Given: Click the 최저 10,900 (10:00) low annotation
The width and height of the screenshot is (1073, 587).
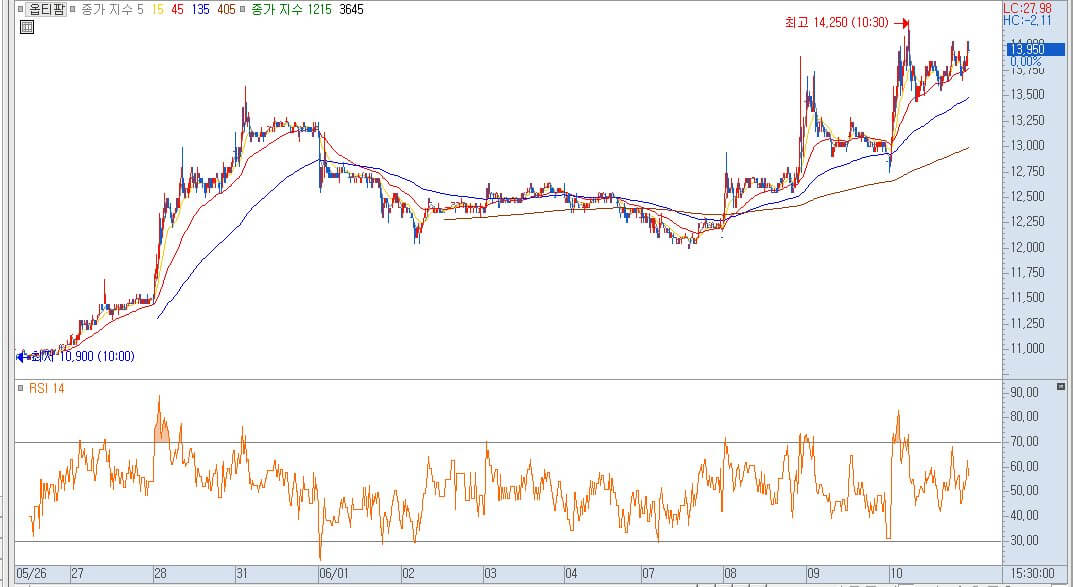Looking at the screenshot, I should [82, 356].
